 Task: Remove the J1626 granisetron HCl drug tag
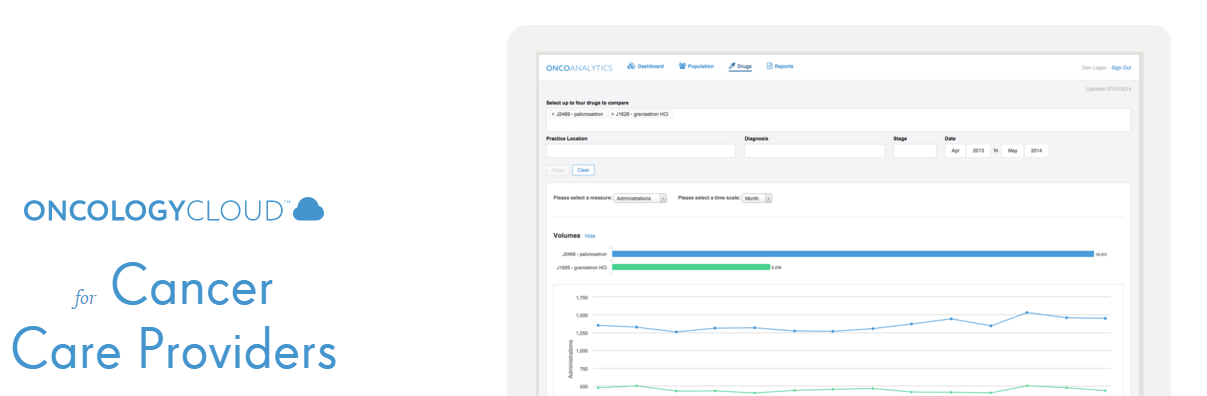click(x=612, y=114)
